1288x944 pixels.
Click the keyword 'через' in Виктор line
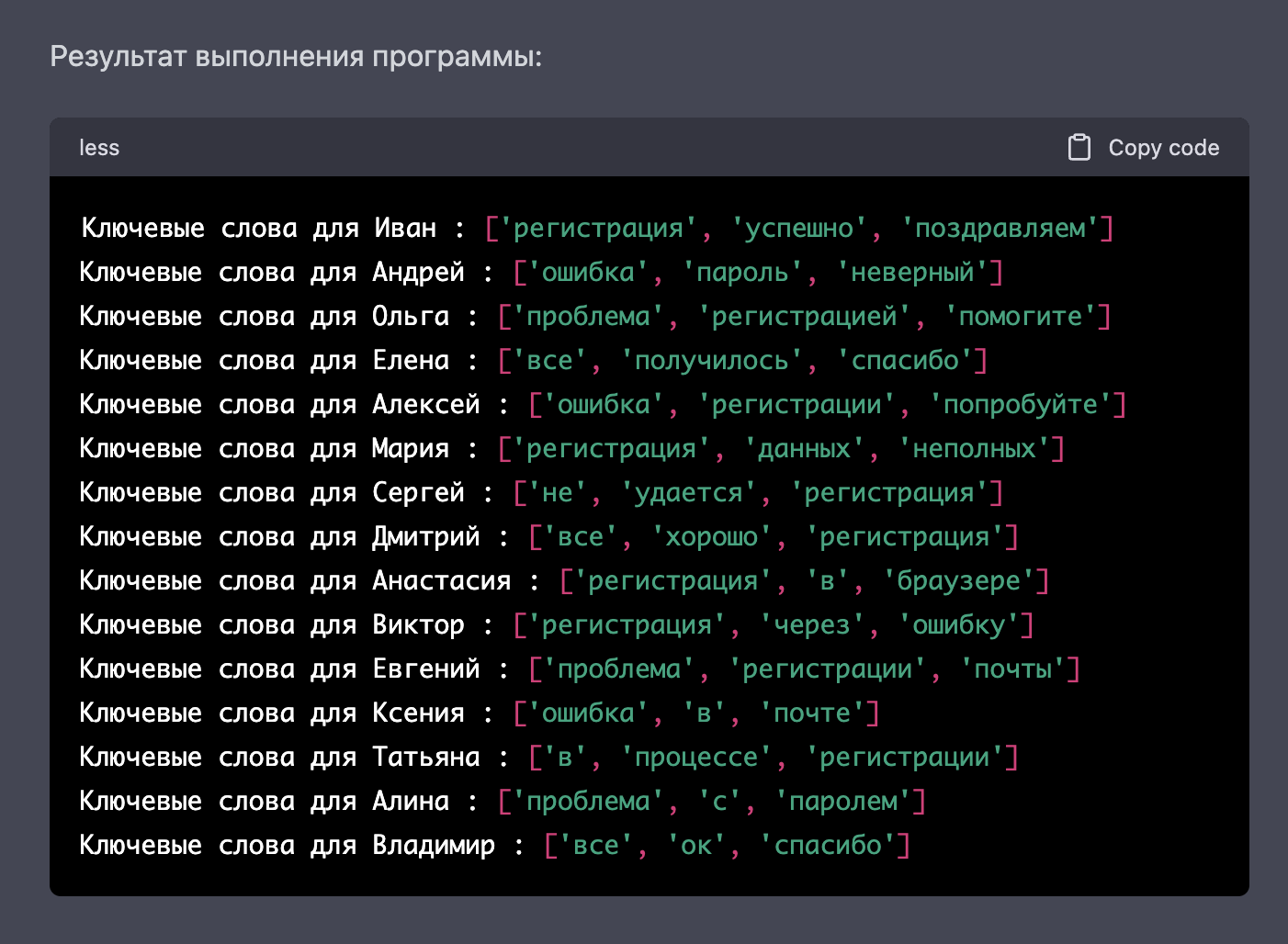pyautogui.click(x=812, y=624)
